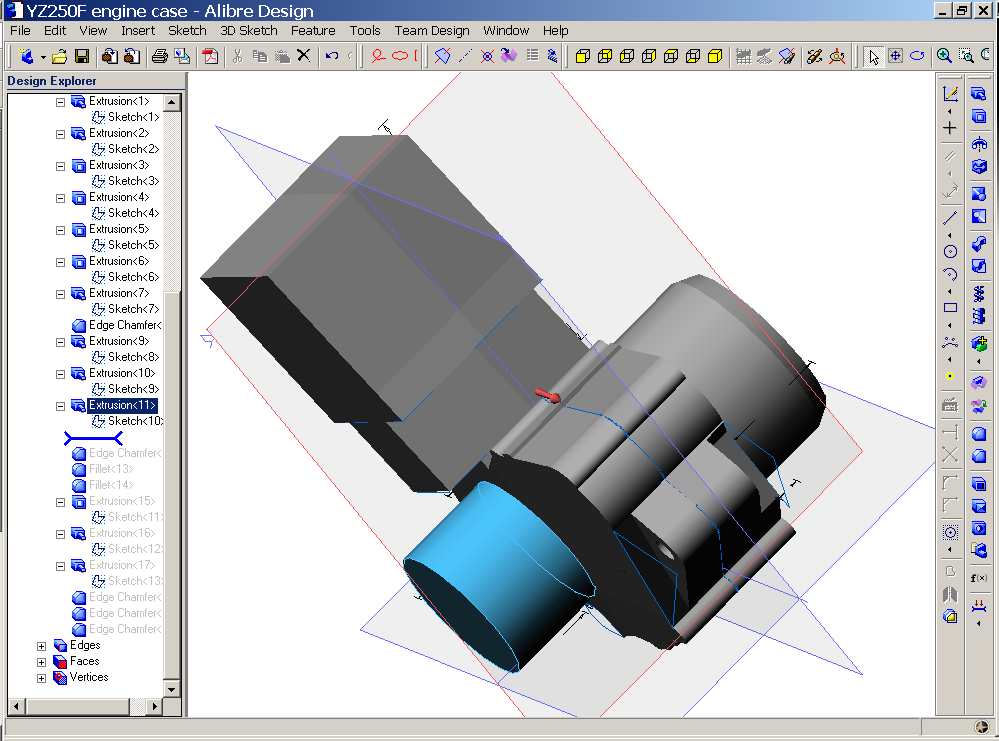Print the design using the printer icon

(160, 57)
